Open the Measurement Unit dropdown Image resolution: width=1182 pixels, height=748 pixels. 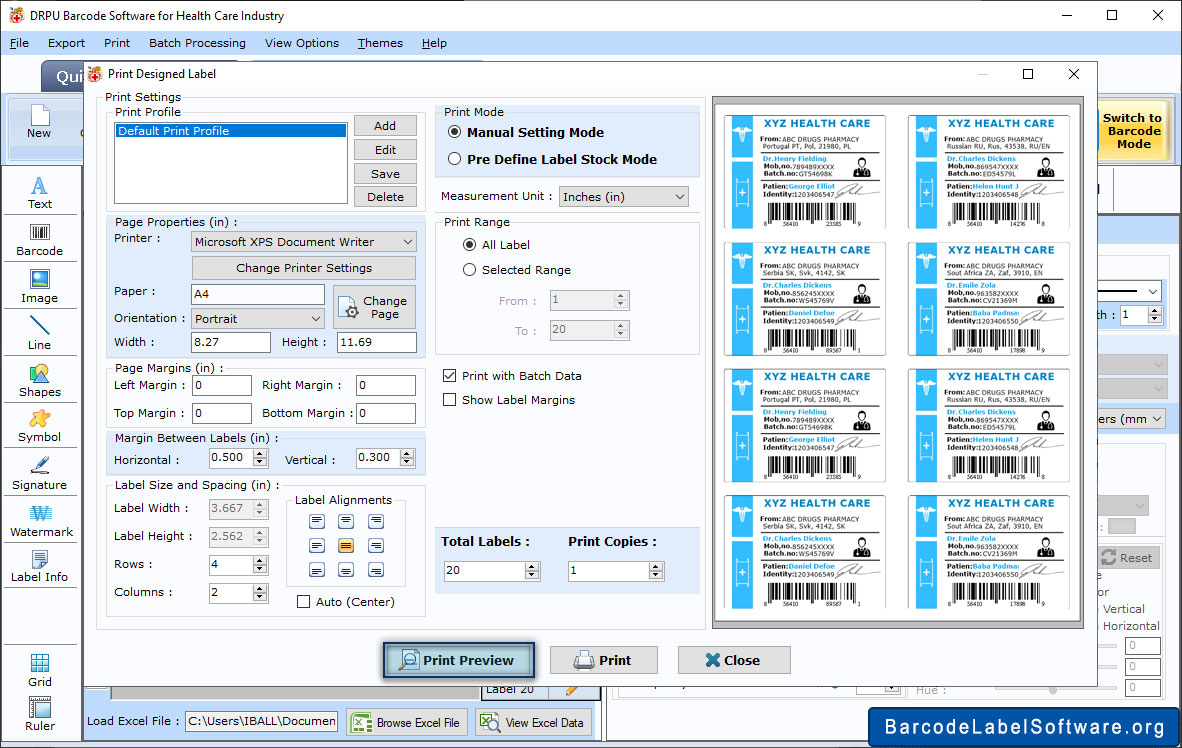point(623,197)
